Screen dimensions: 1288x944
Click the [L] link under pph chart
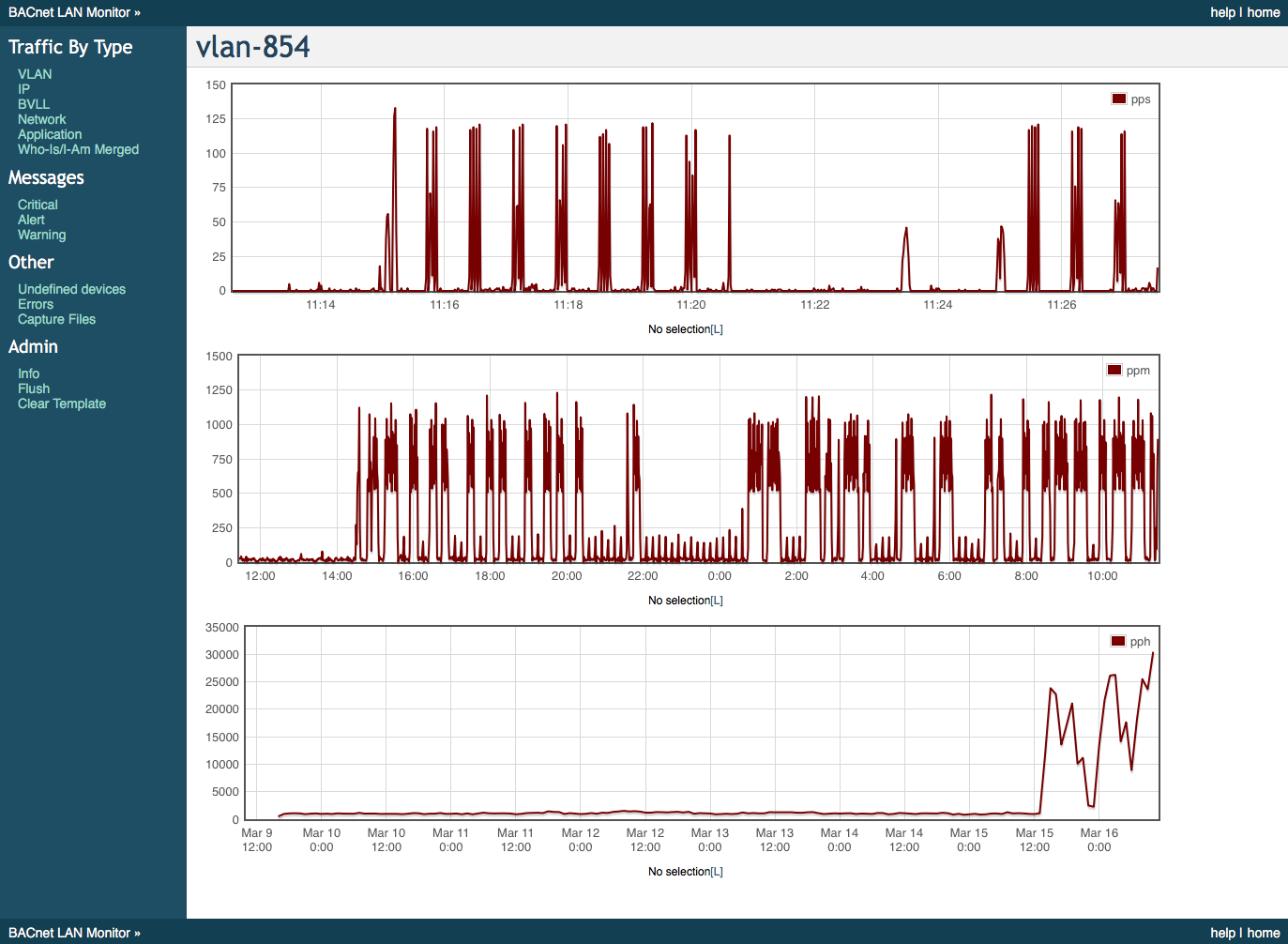pos(717,872)
